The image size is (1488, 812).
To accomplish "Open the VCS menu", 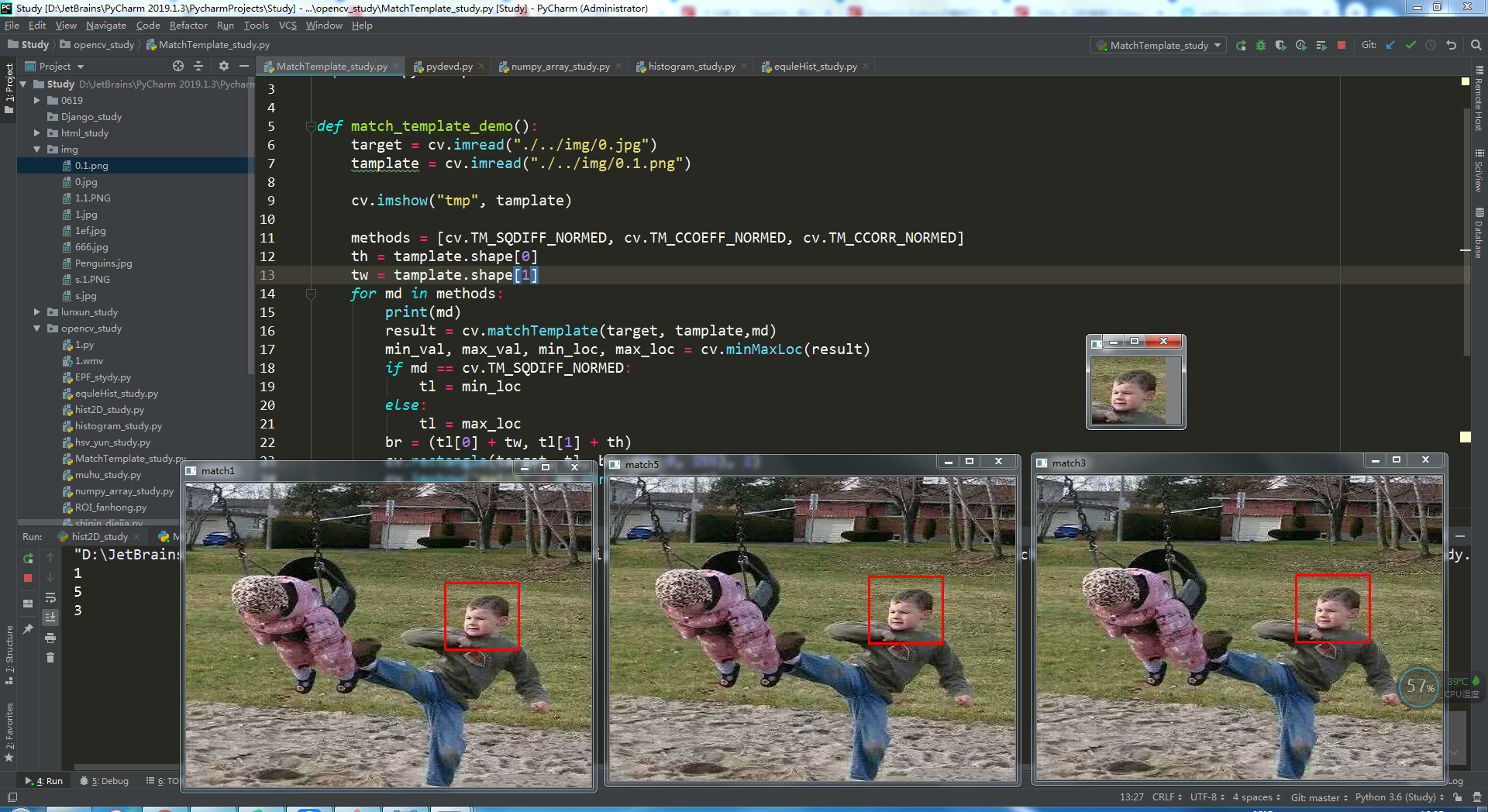I will [287, 25].
